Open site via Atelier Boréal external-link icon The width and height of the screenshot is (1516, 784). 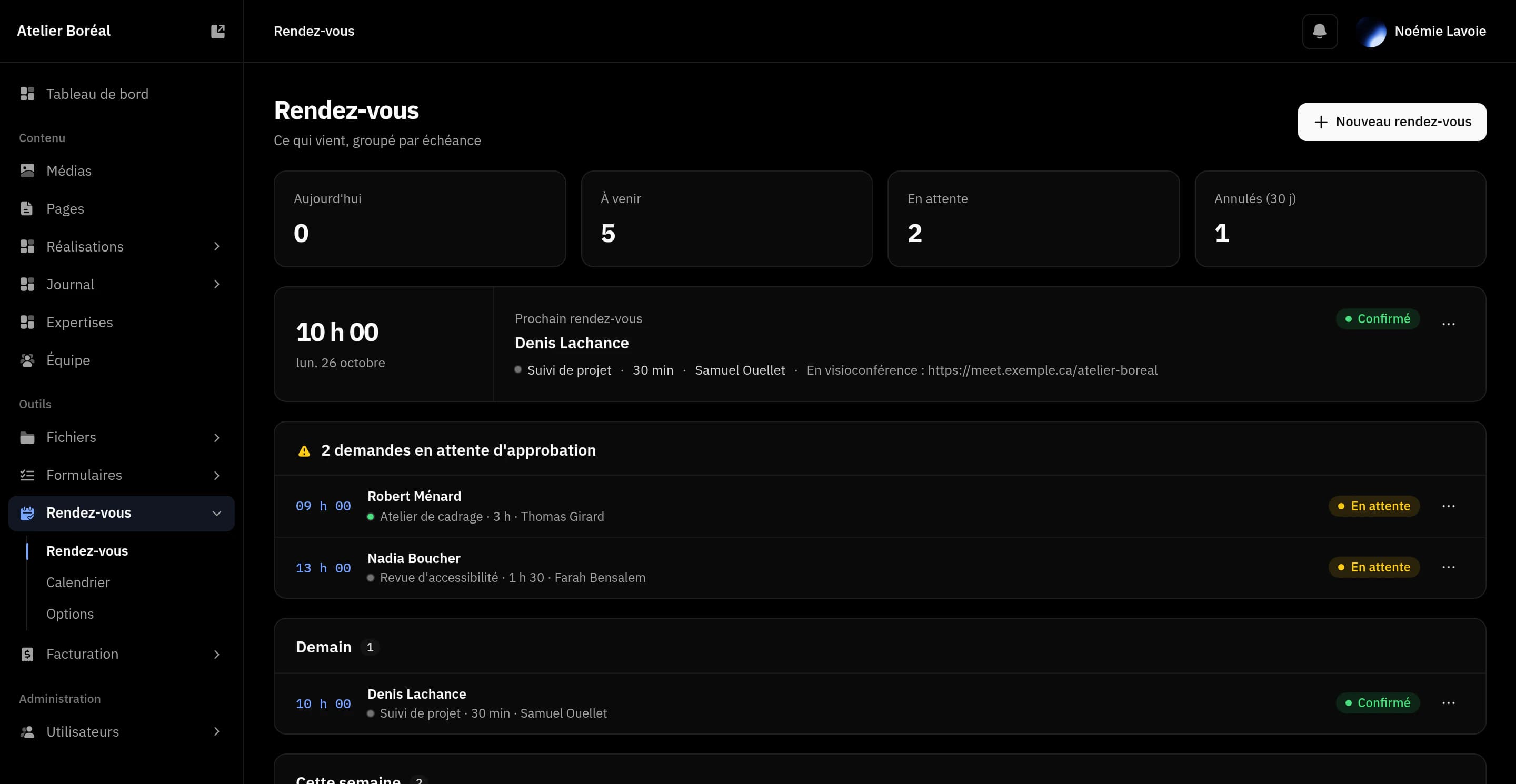click(x=218, y=31)
